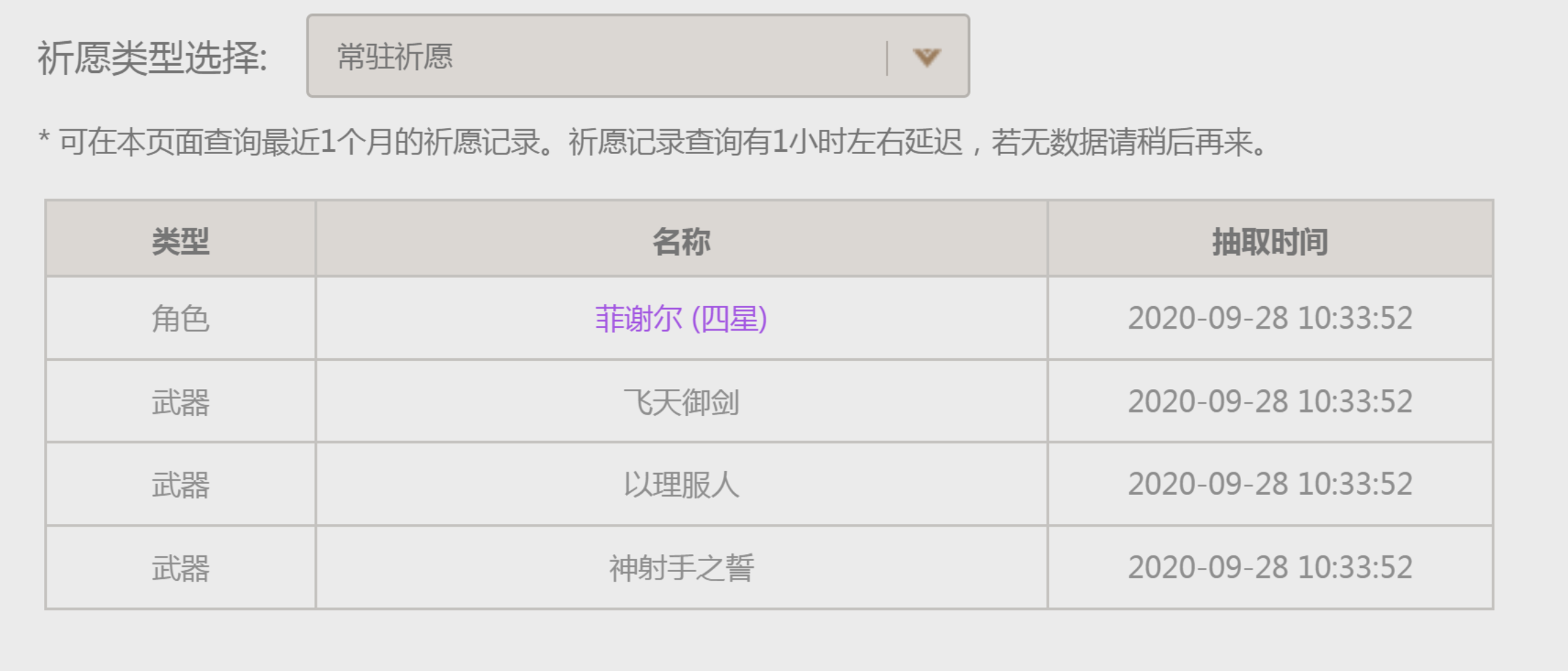The width and height of the screenshot is (1568, 671).
Task: Select the 神射手之誓 weapon name cell
Action: 682,568
